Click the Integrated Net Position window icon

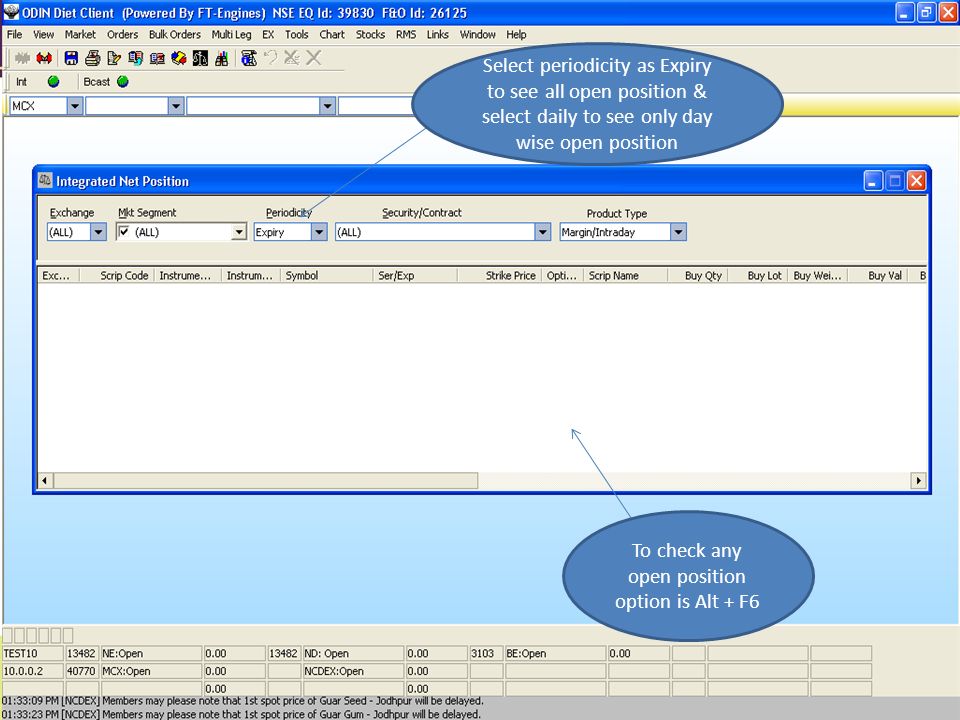point(45,181)
